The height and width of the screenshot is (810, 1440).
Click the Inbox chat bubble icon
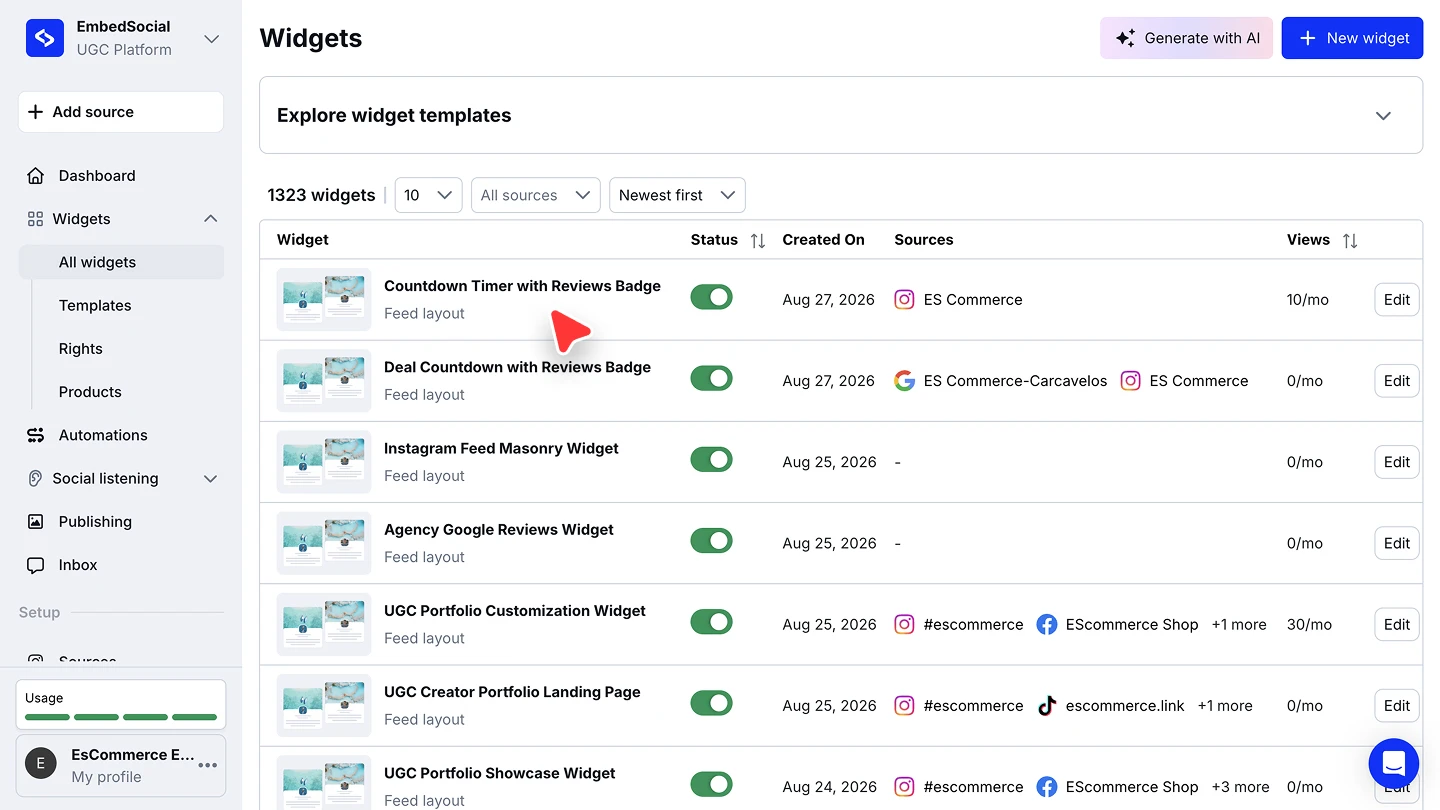tap(36, 565)
